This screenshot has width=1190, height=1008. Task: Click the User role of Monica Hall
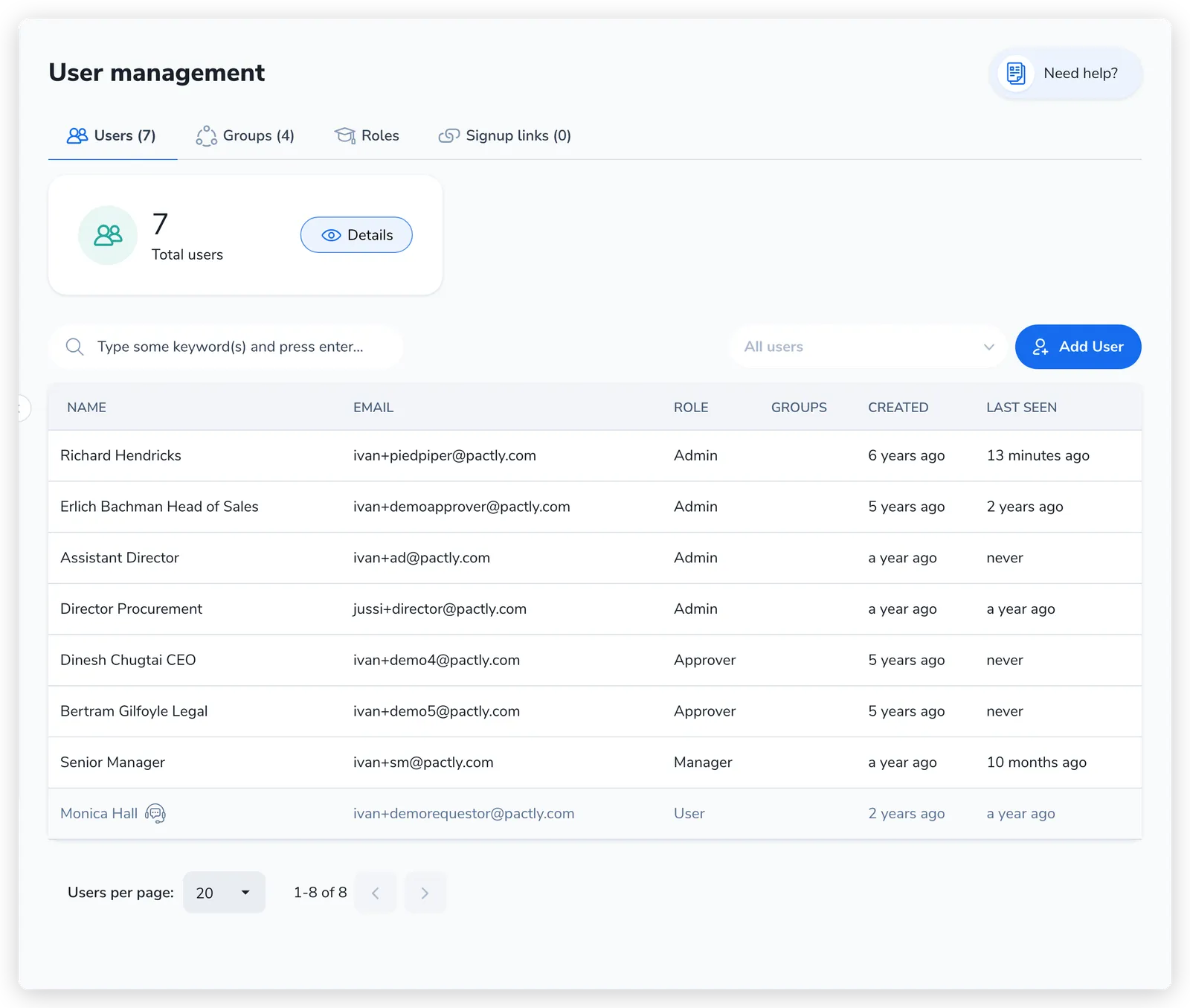click(689, 813)
